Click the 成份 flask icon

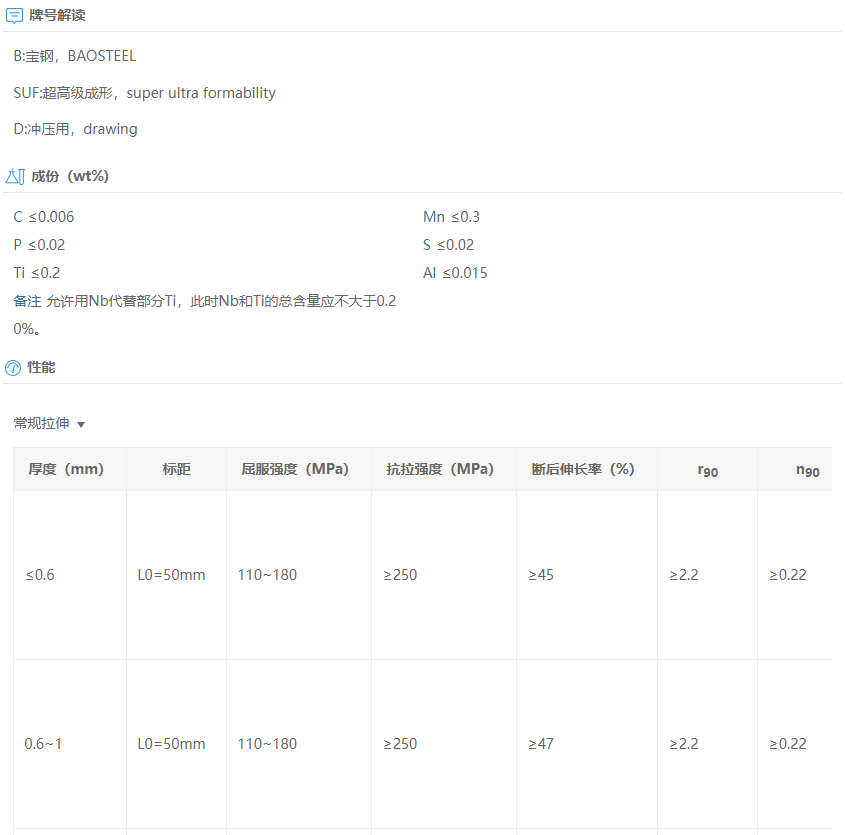[15, 176]
